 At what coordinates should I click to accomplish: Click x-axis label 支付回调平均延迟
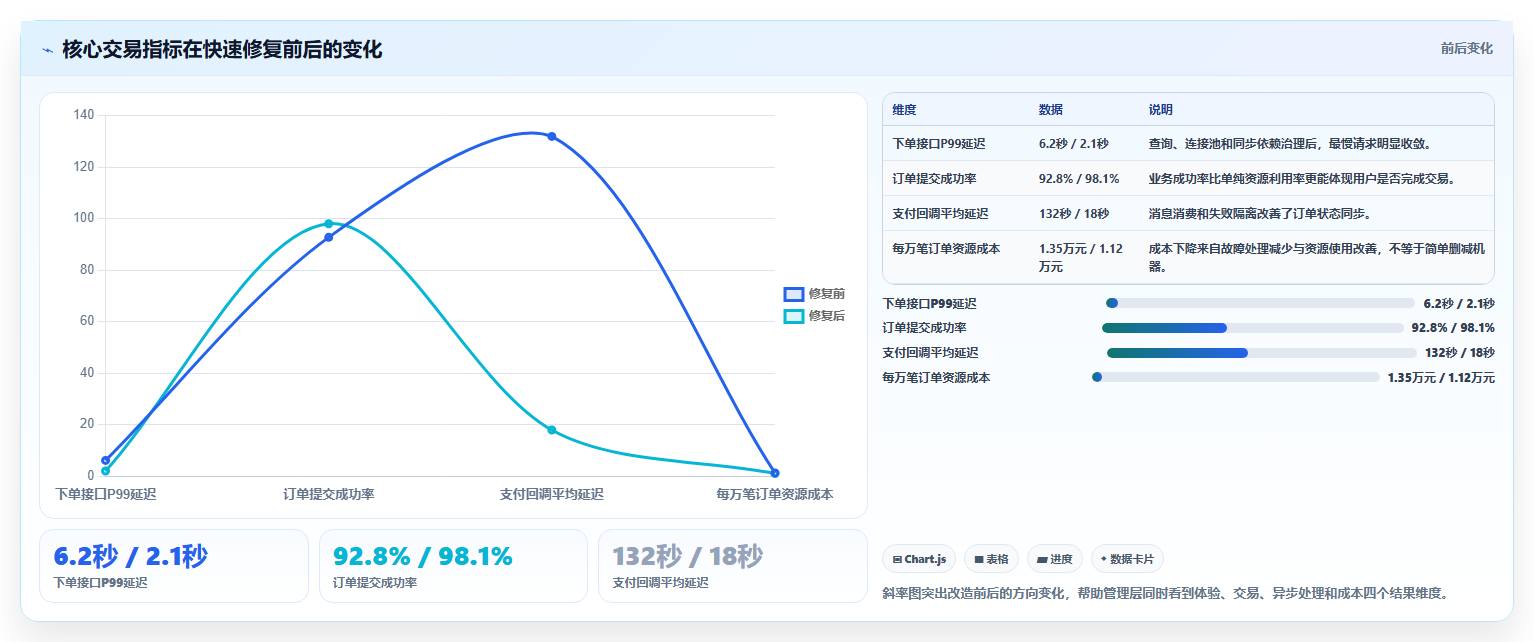click(552, 494)
